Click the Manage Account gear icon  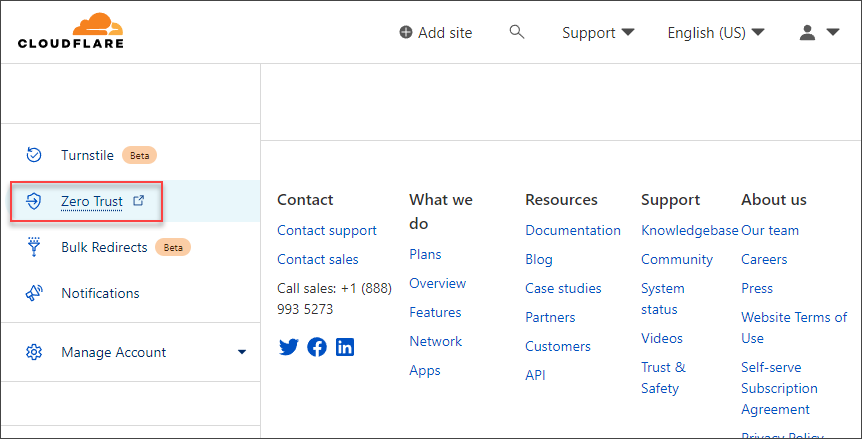(x=34, y=352)
